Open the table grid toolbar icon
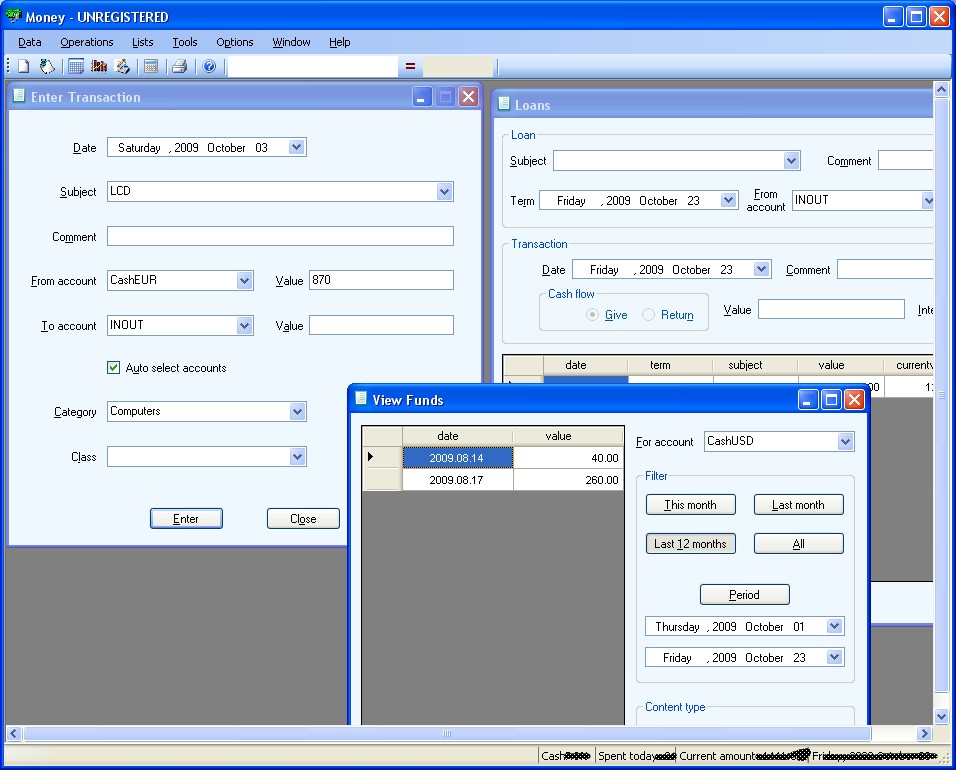 pos(76,67)
